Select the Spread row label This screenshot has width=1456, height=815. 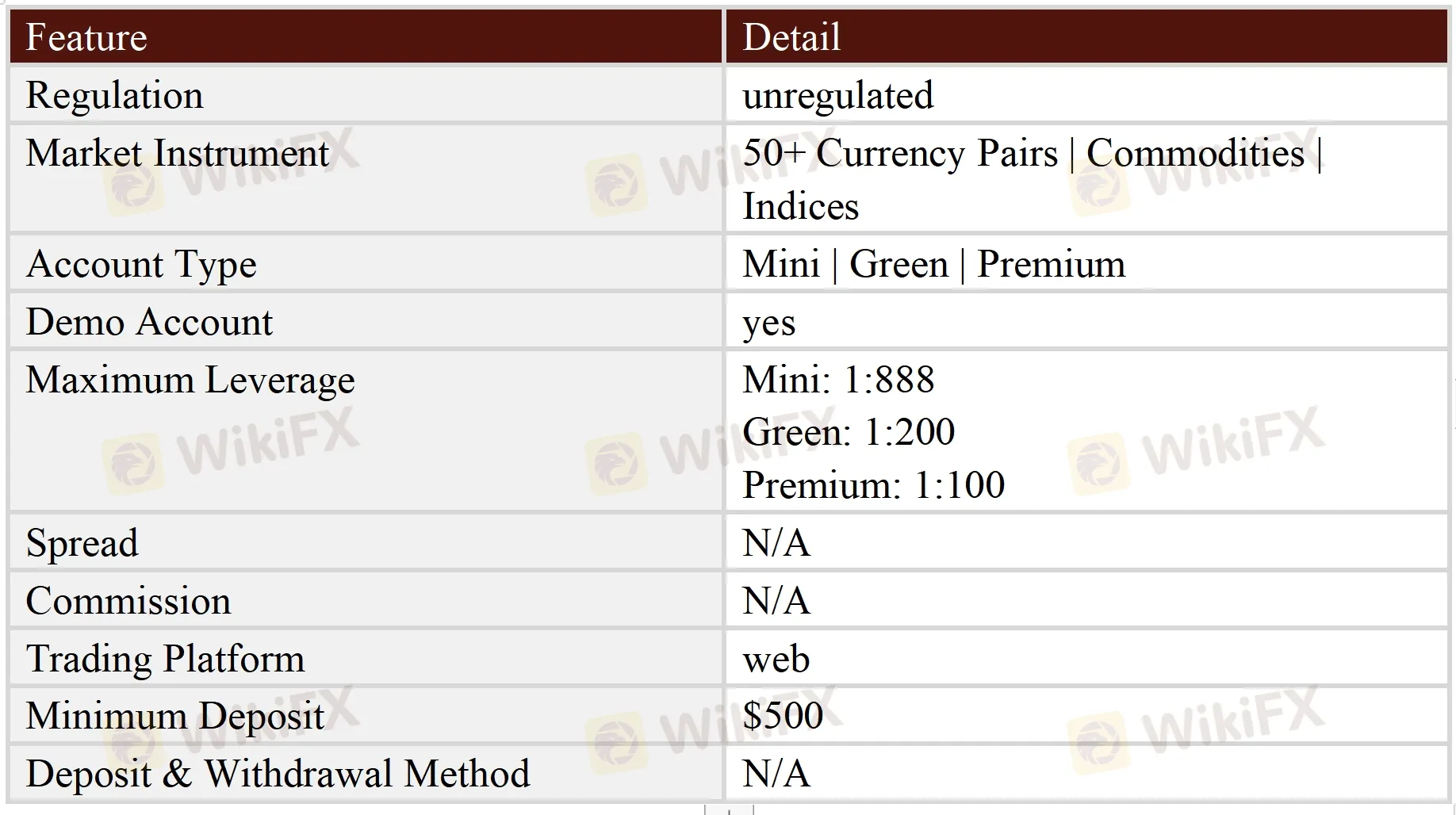82,543
